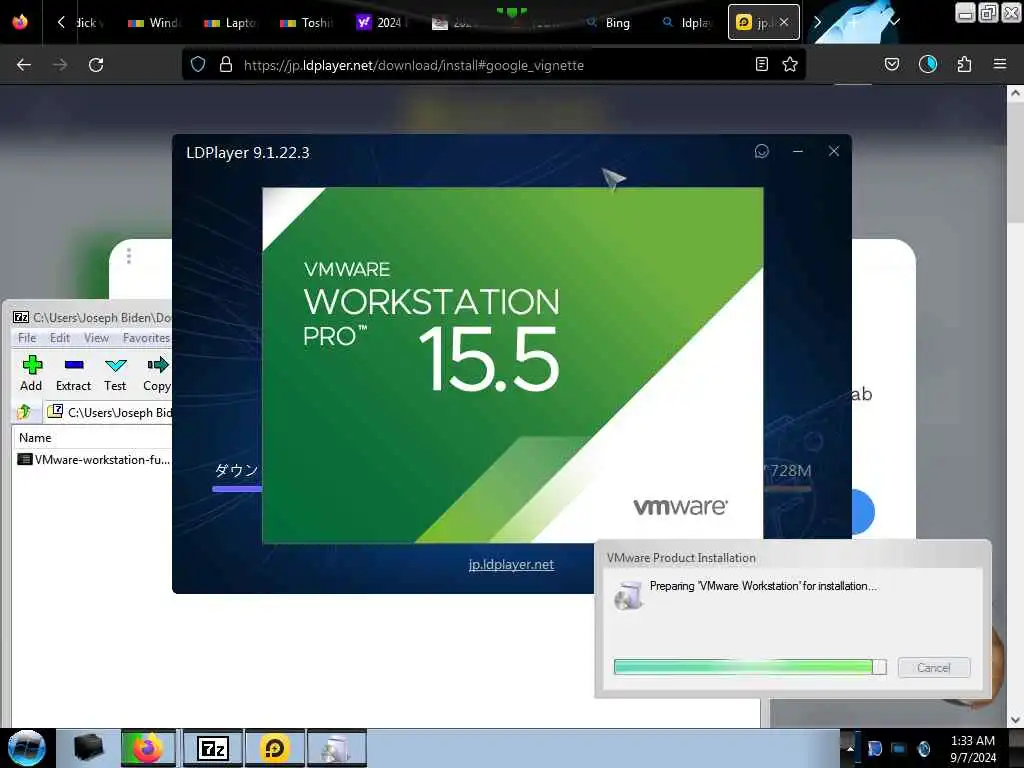Open the Windows Start orb
1024x768 pixels.
coord(27,748)
